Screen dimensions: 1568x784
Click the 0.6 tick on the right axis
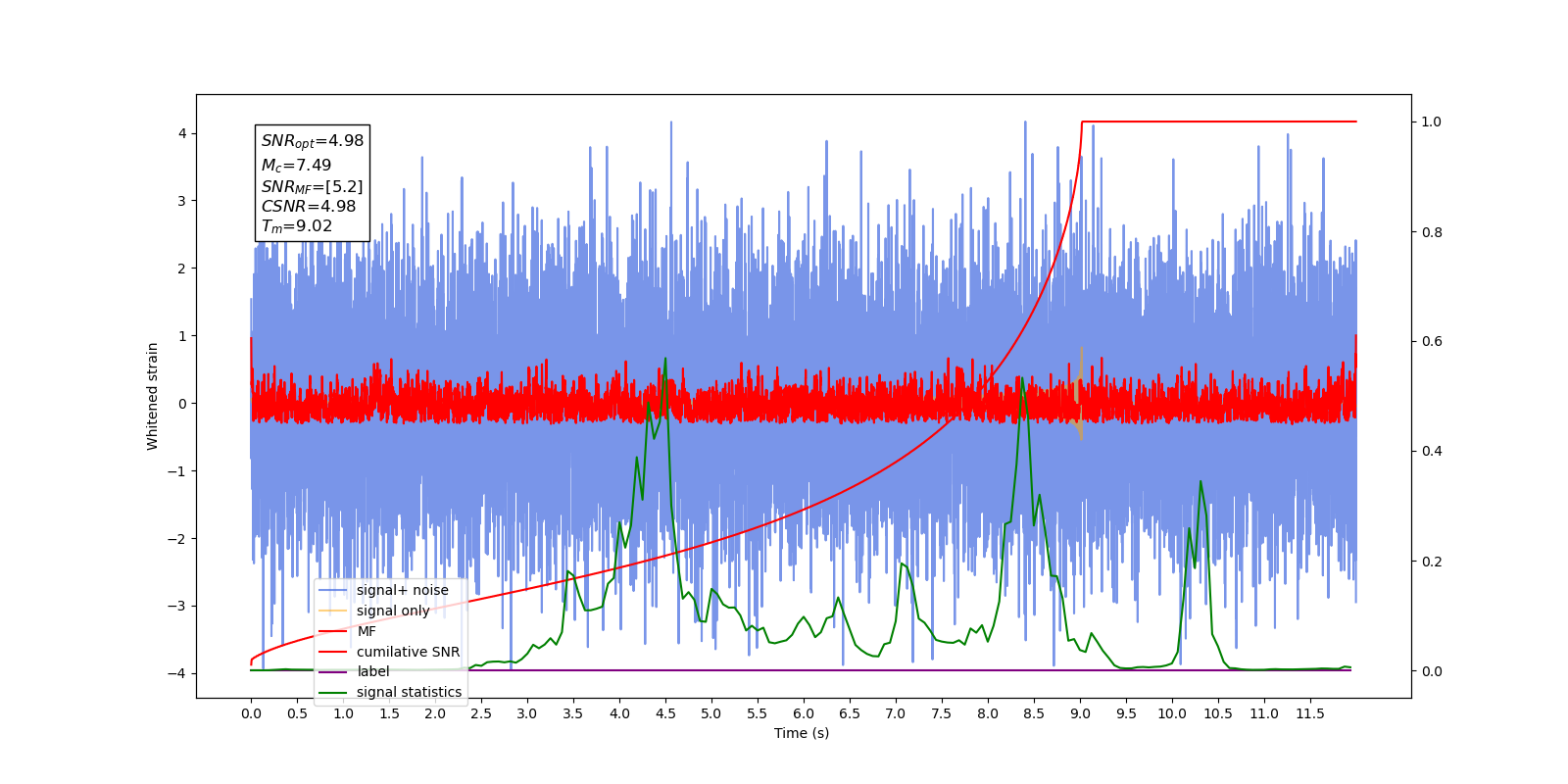[x=1432, y=341]
